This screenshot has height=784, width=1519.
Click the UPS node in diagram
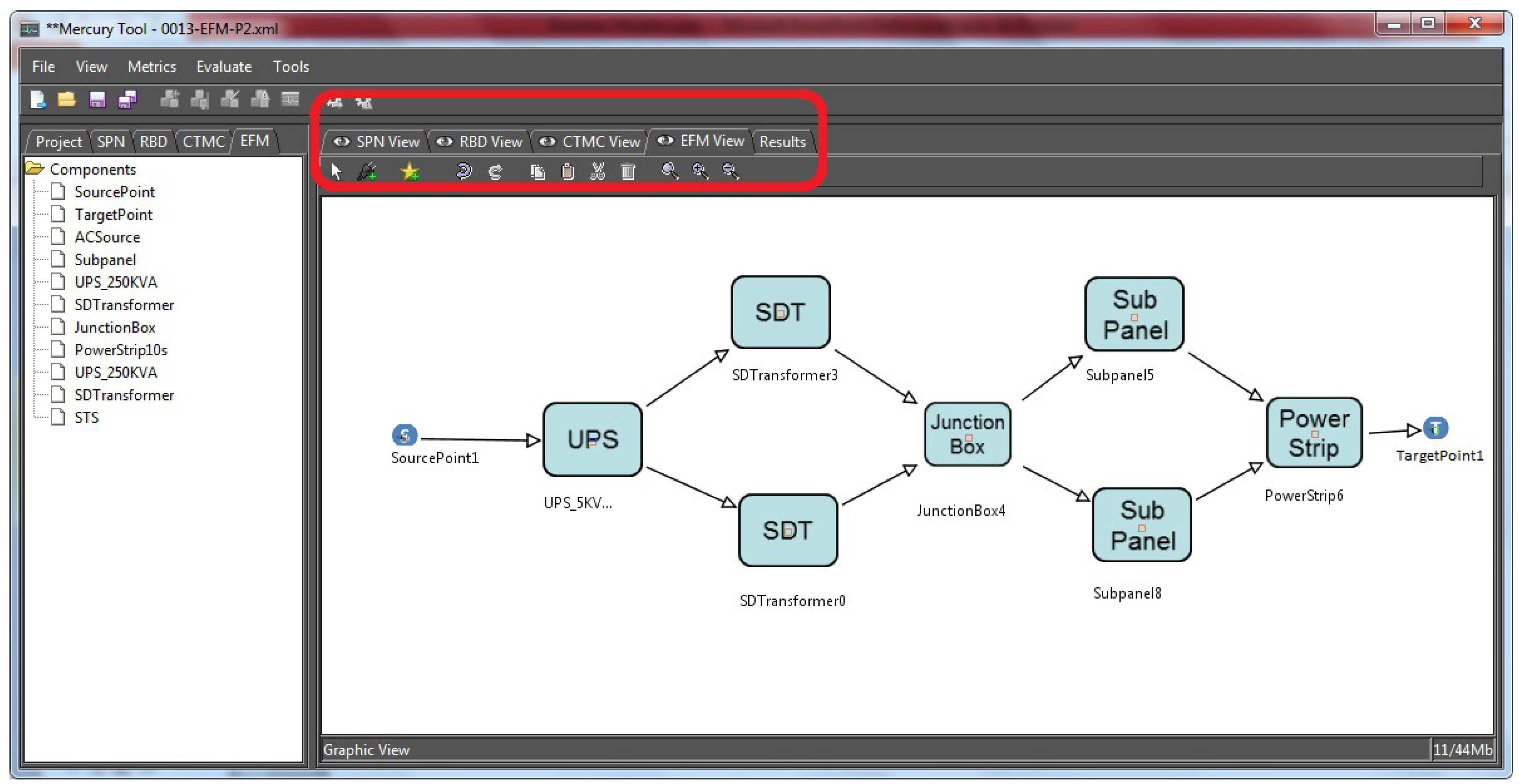(x=592, y=439)
